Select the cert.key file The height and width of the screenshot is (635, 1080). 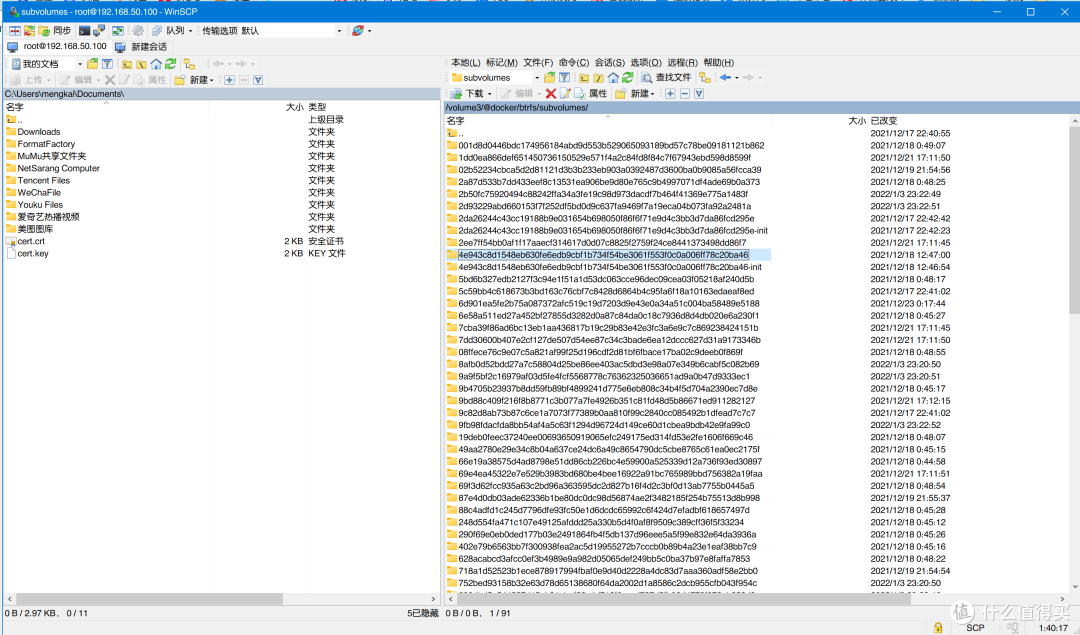pyautogui.click(x=32, y=253)
